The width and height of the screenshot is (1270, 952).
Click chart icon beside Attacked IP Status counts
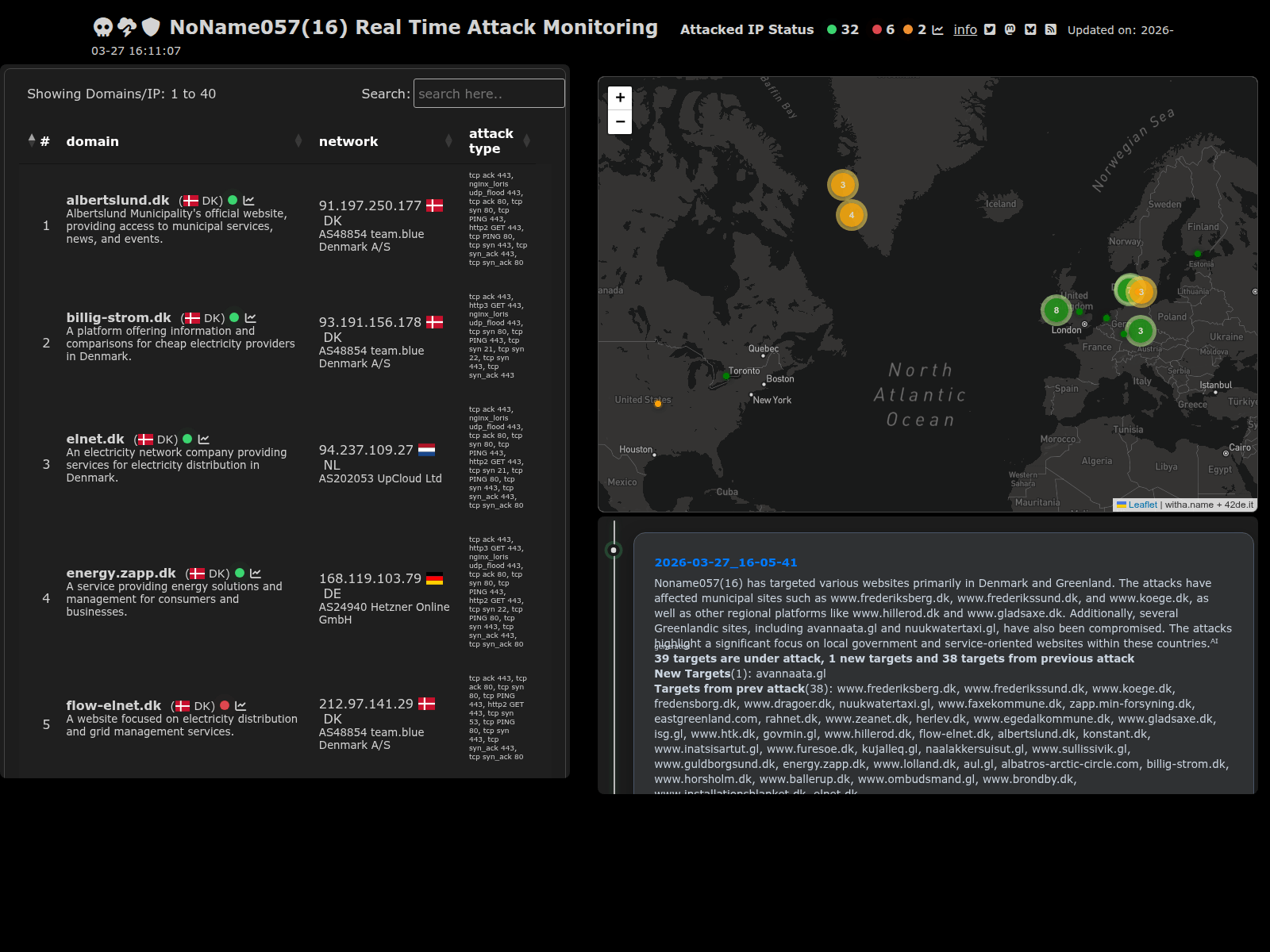(x=937, y=29)
